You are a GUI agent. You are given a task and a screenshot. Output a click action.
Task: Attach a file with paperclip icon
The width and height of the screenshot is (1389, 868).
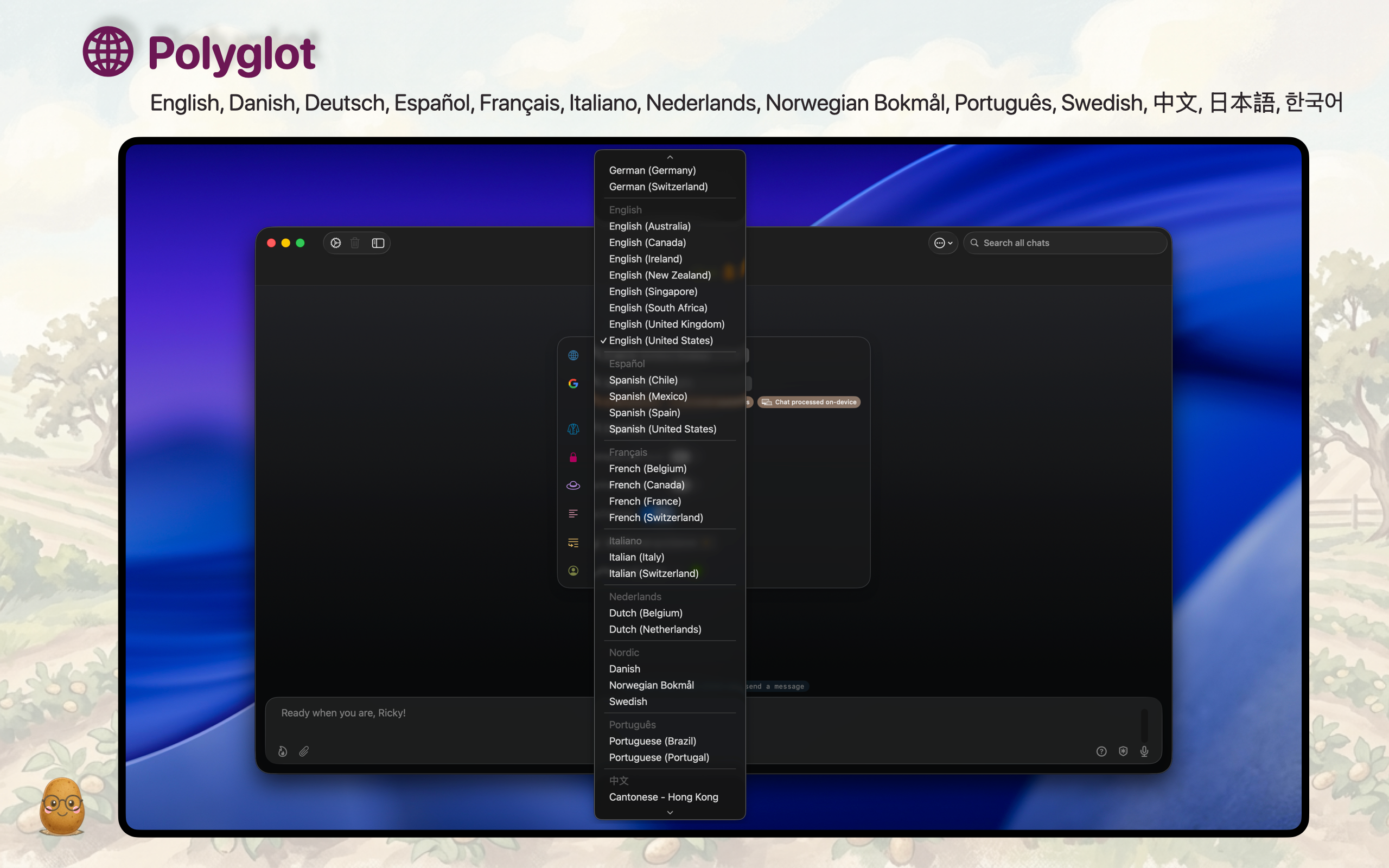click(x=304, y=751)
